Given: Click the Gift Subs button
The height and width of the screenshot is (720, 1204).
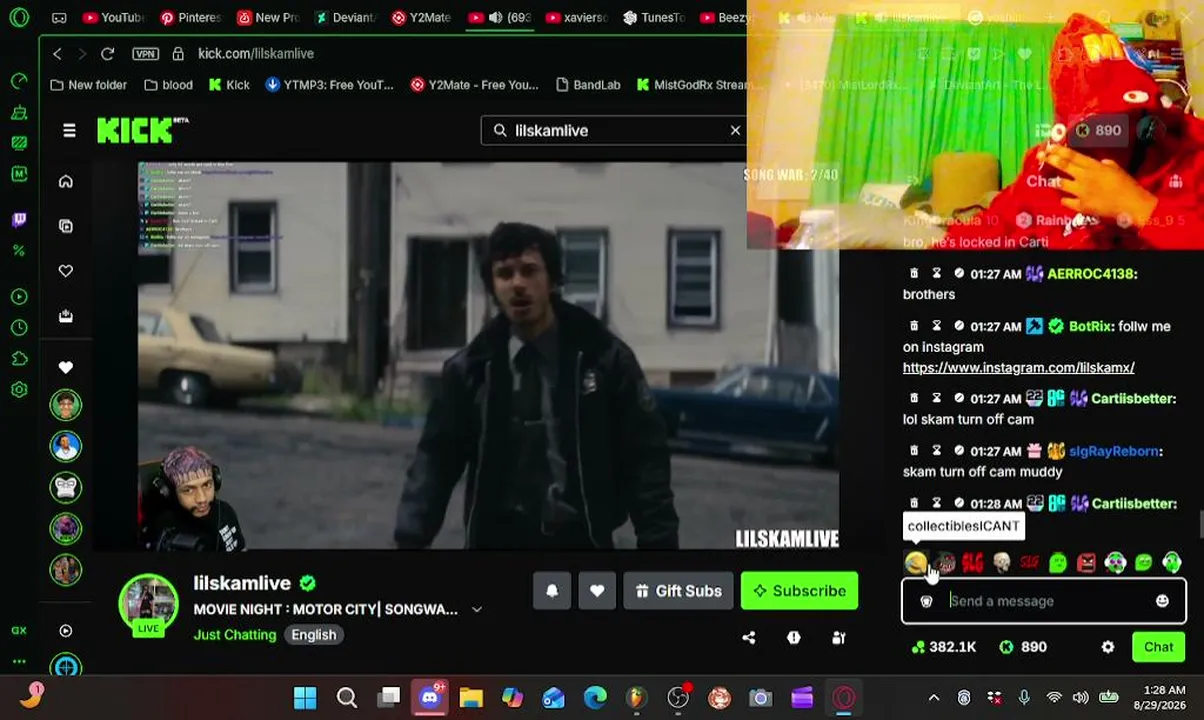Looking at the screenshot, I should (x=678, y=591).
